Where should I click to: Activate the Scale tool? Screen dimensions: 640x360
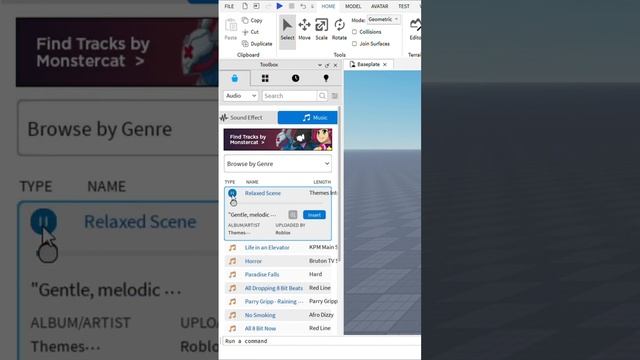click(322, 29)
